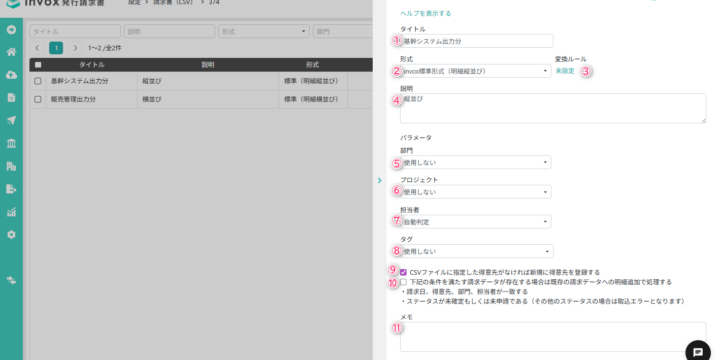This screenshot has width=720, height=360.
Task: Open the invox標準形式（明細縦並び） format dropdown
Action: tap(475, 71)
